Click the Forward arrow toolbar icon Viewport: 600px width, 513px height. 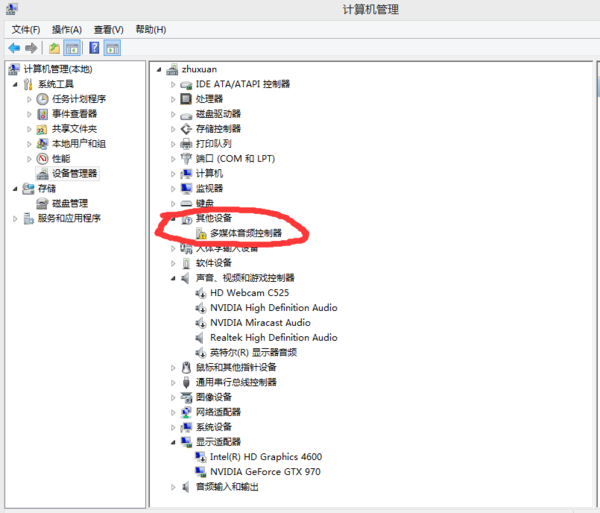click(x=32, y=48)
